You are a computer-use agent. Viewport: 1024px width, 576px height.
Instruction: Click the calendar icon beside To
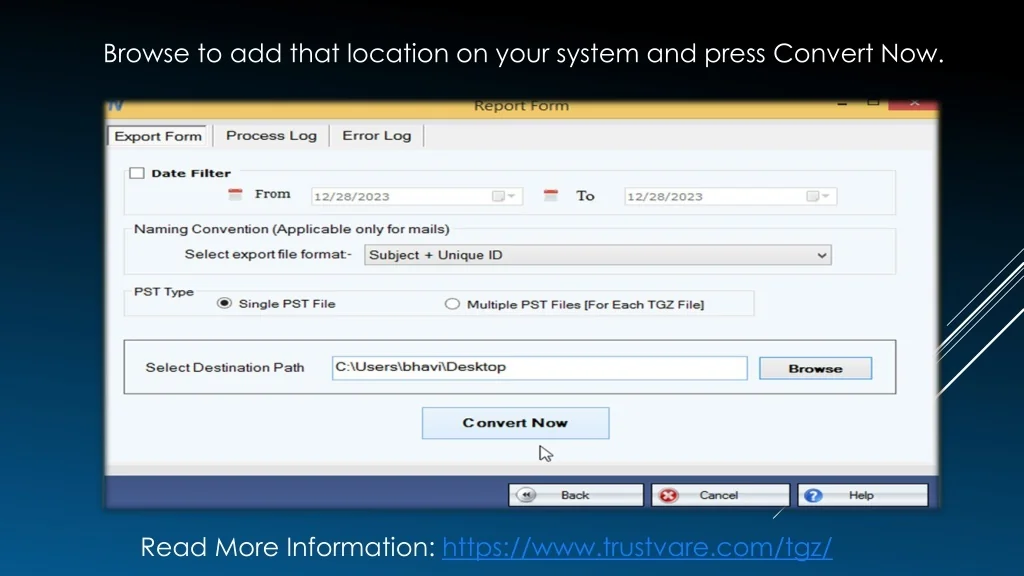[549, 196]
